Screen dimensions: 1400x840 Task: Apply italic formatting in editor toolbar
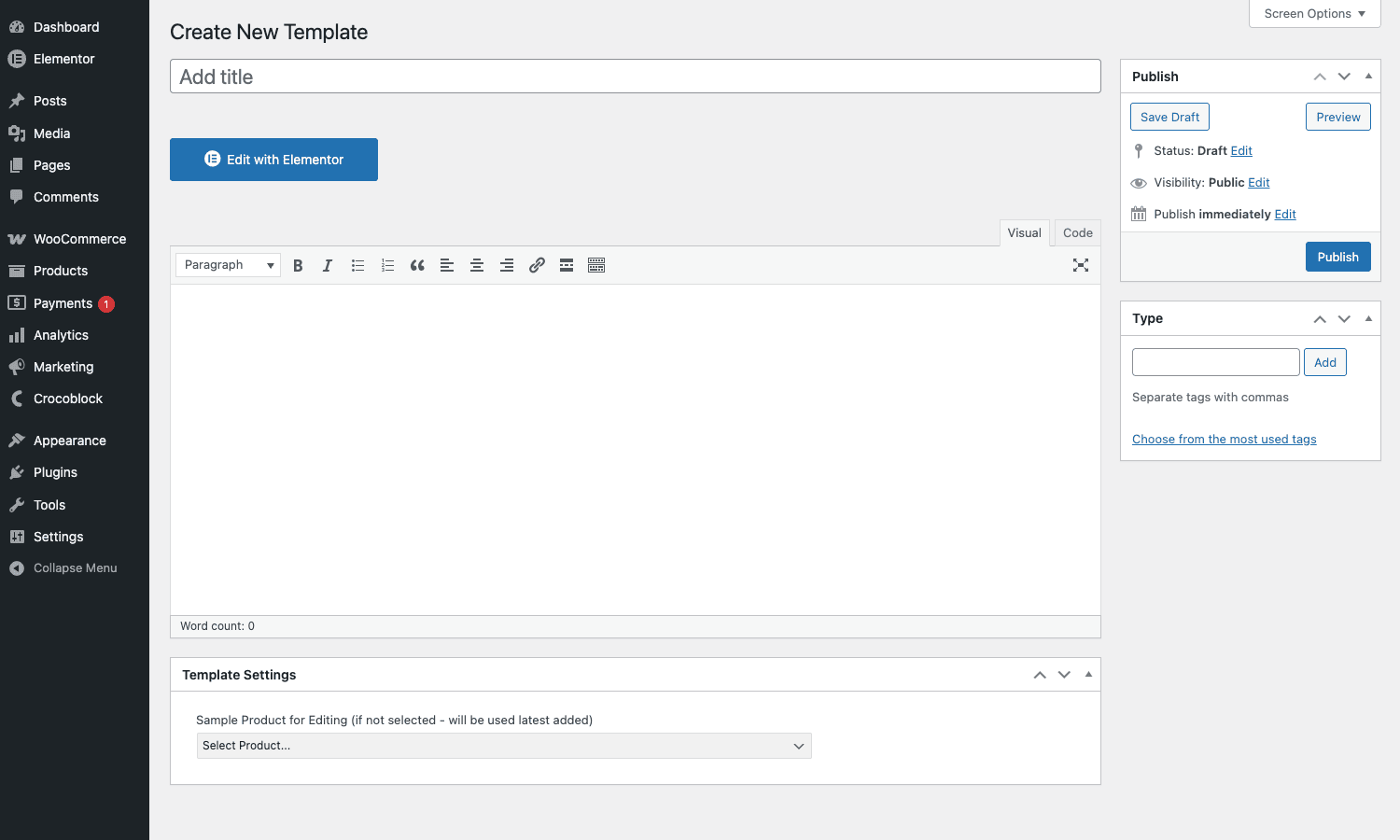(x=328, y=265)
